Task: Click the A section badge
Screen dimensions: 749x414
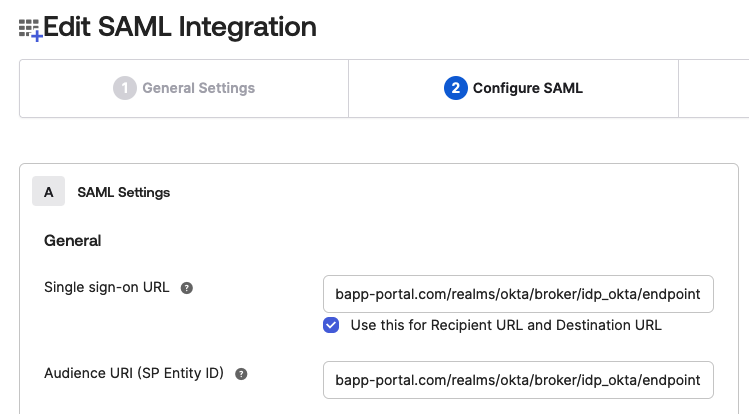Action: point(48,191)
